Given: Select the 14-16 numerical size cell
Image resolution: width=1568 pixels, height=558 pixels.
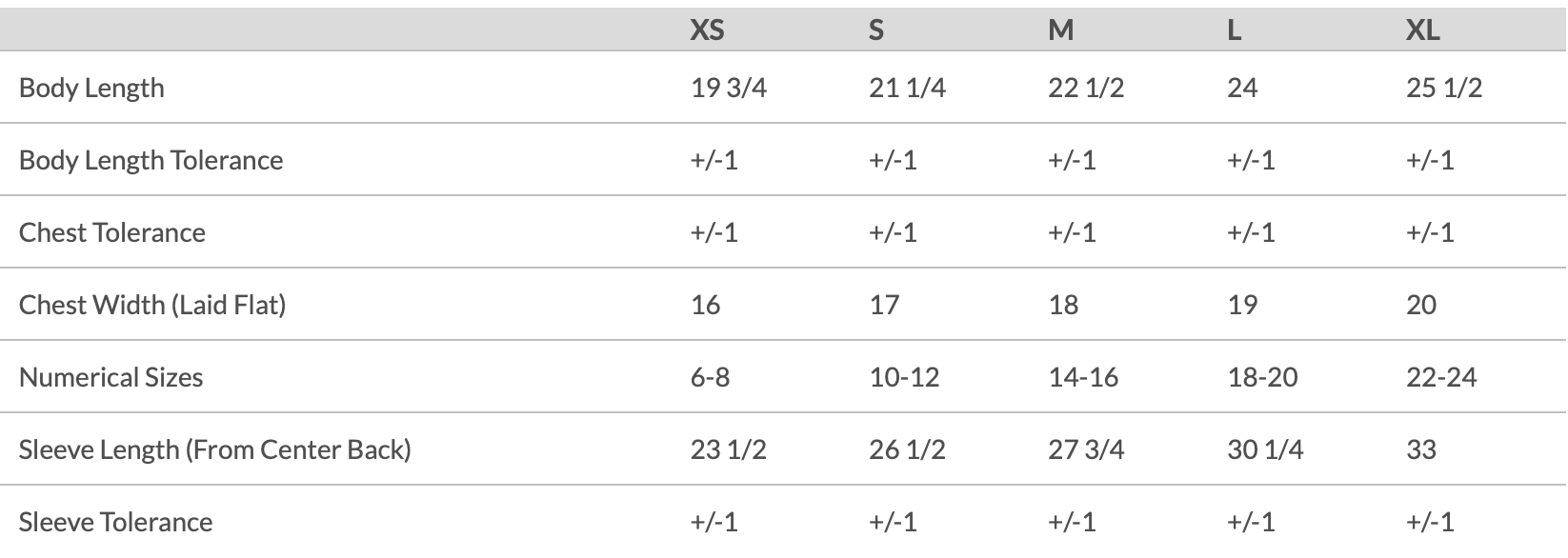Looking at the screenshot, I should [1083, 377].
